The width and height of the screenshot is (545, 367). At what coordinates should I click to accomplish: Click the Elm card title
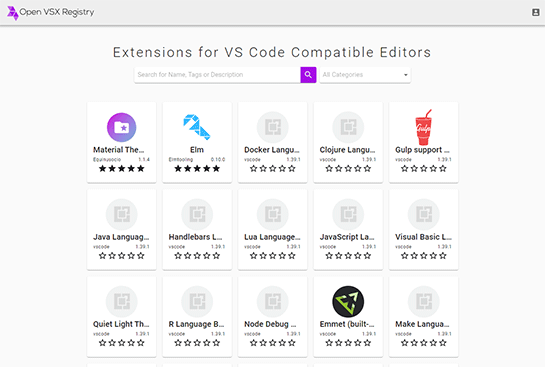[x=197, y=150]
